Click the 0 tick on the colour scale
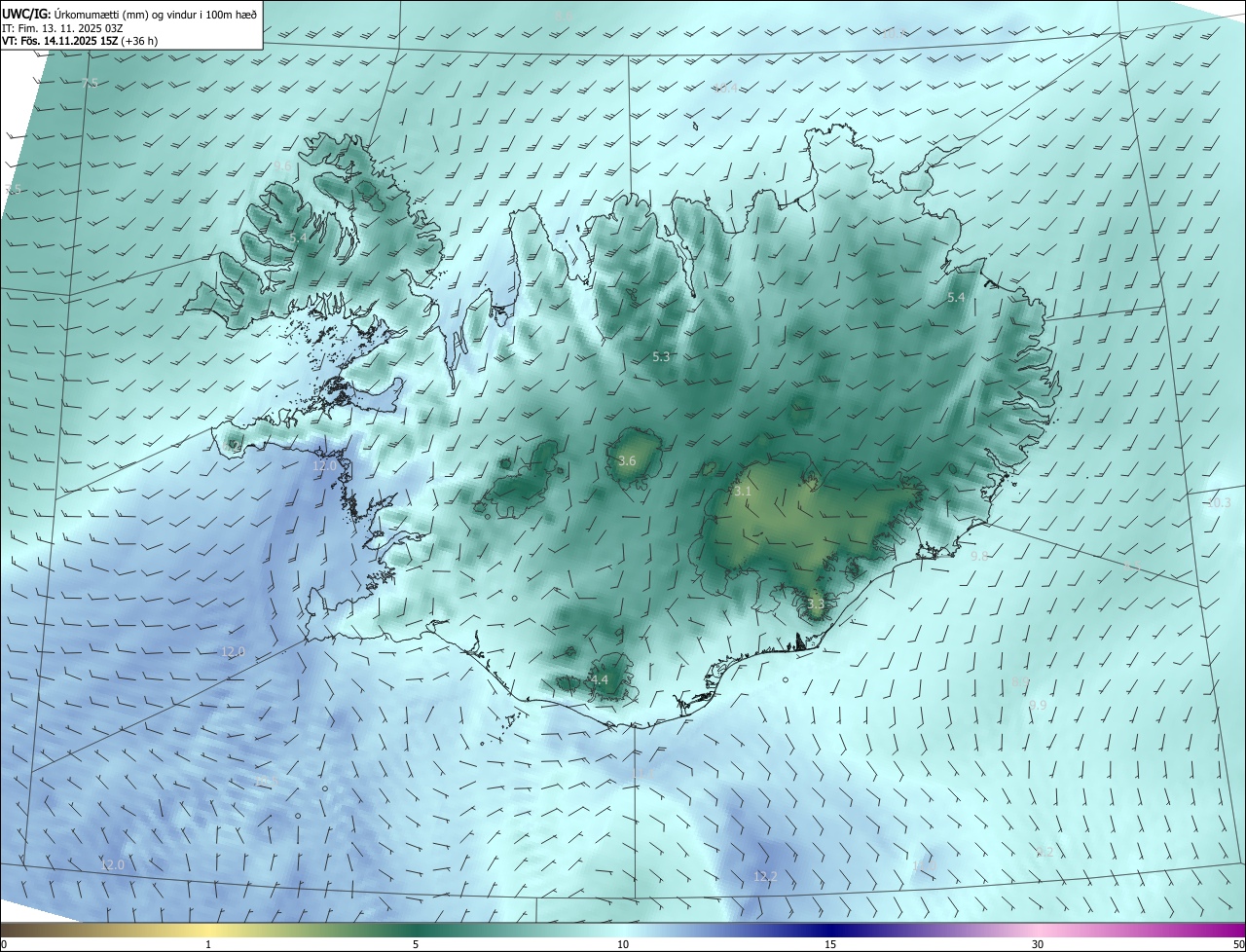The image size is (1246, 952). [x=4, y=944]
